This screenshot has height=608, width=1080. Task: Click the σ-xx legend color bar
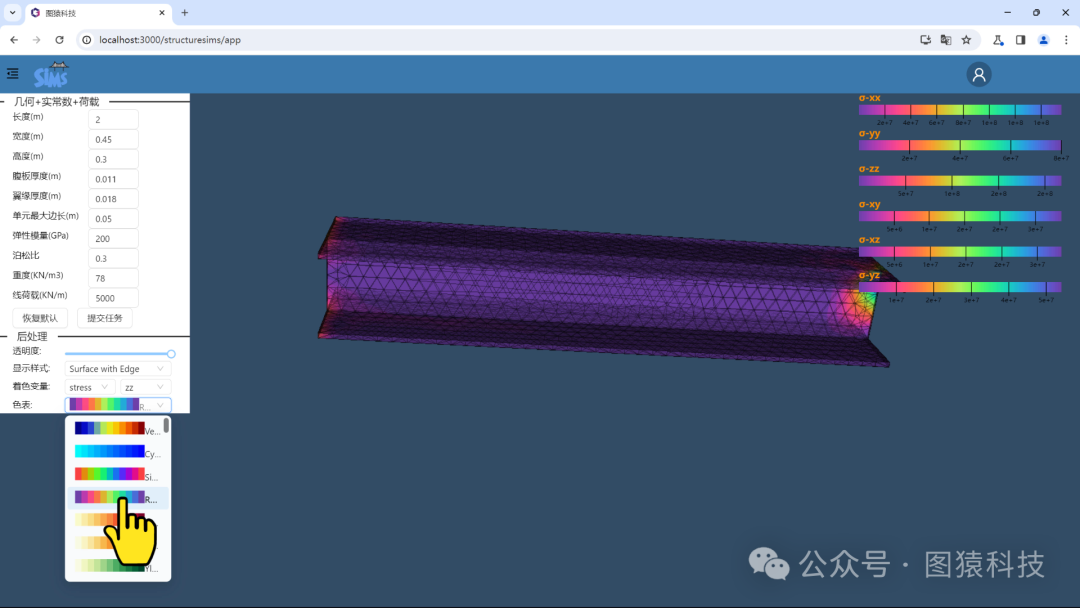pyautogui.click(x=959, y=110)
